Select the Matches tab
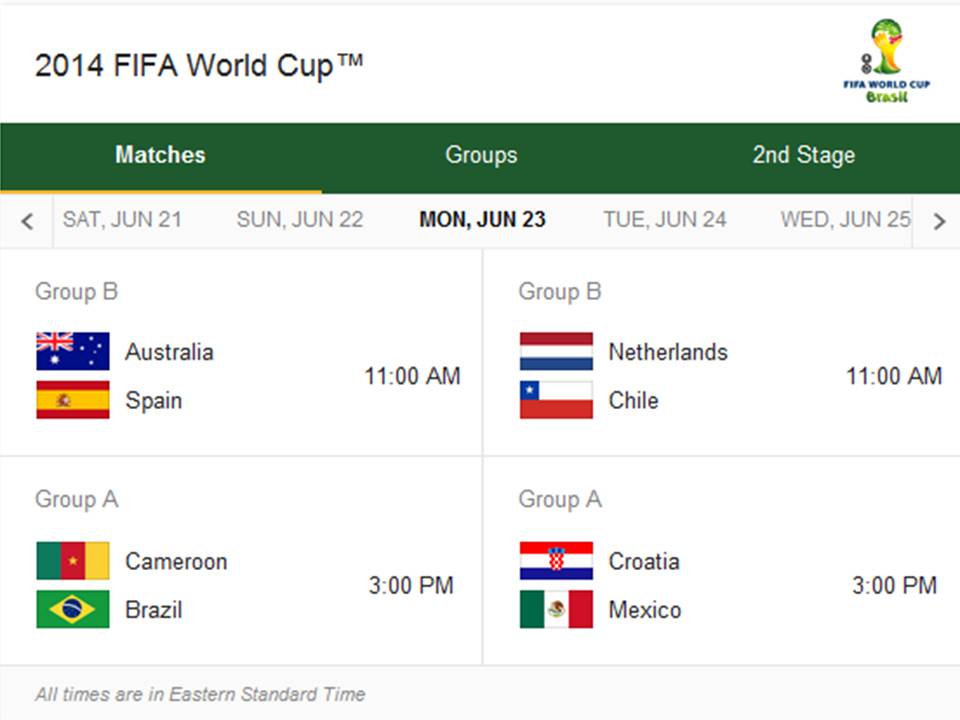 click(160, 155)
